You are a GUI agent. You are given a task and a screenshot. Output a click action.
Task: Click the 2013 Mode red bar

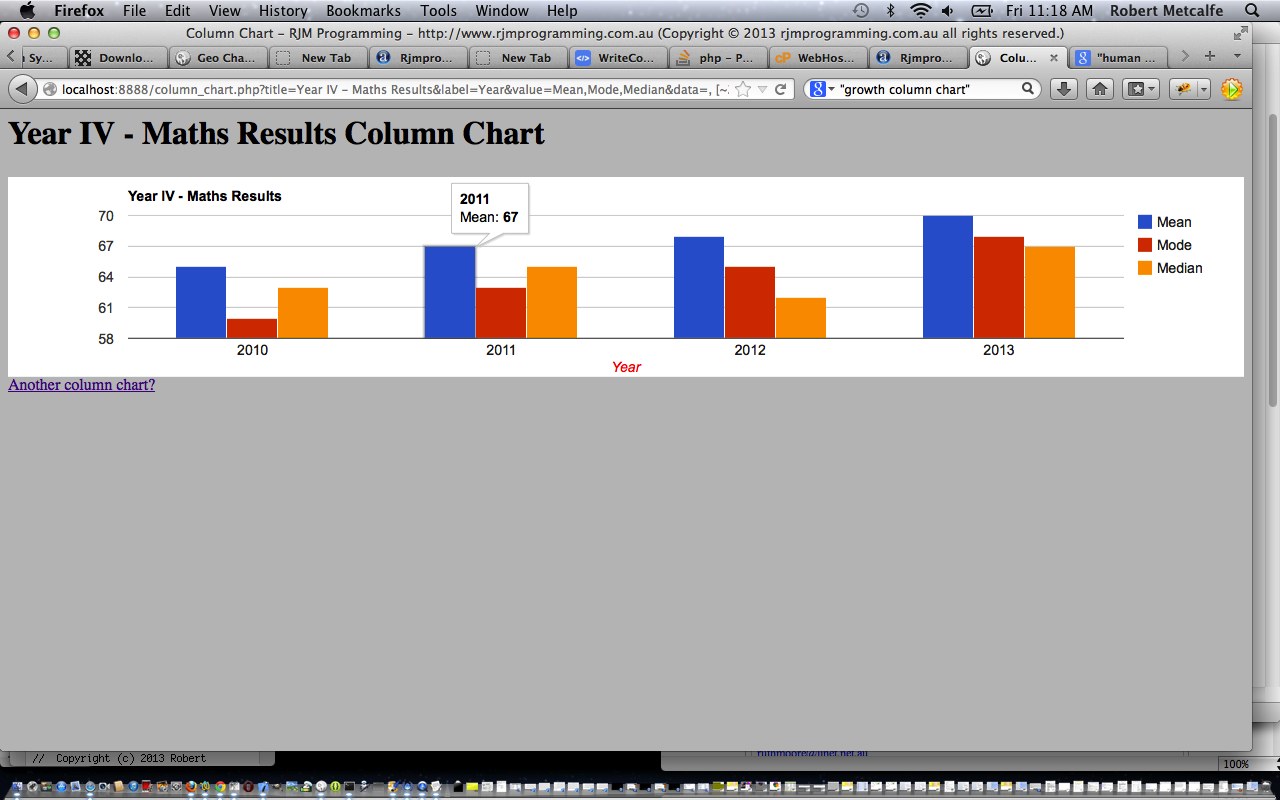[998, 288]
